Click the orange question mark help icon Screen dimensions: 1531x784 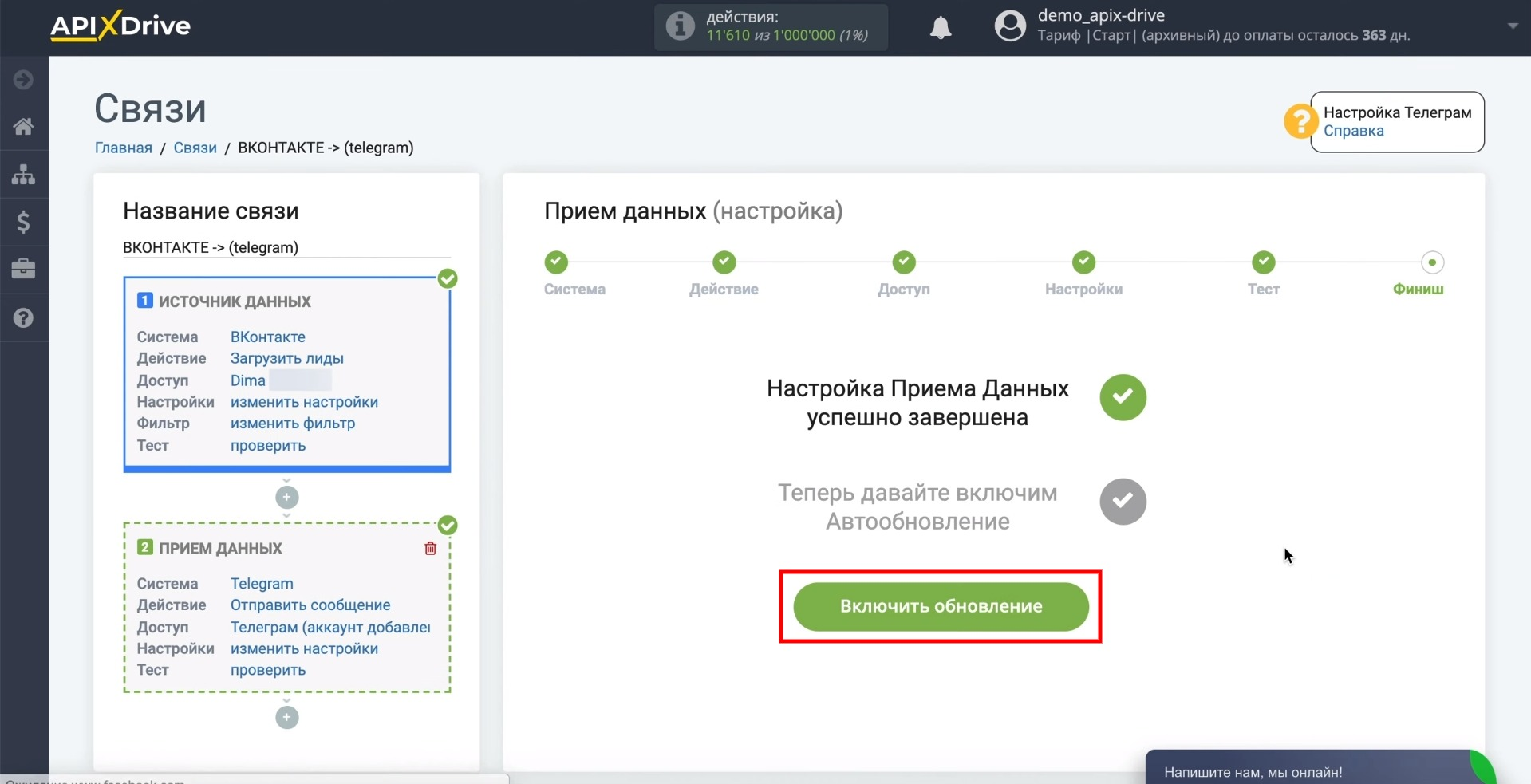1300,122
